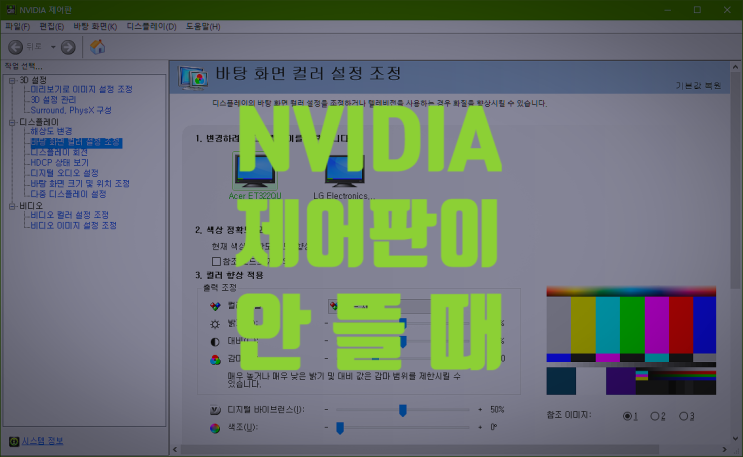Click the minus at 색조 slider start

click(x=326, y=427)
